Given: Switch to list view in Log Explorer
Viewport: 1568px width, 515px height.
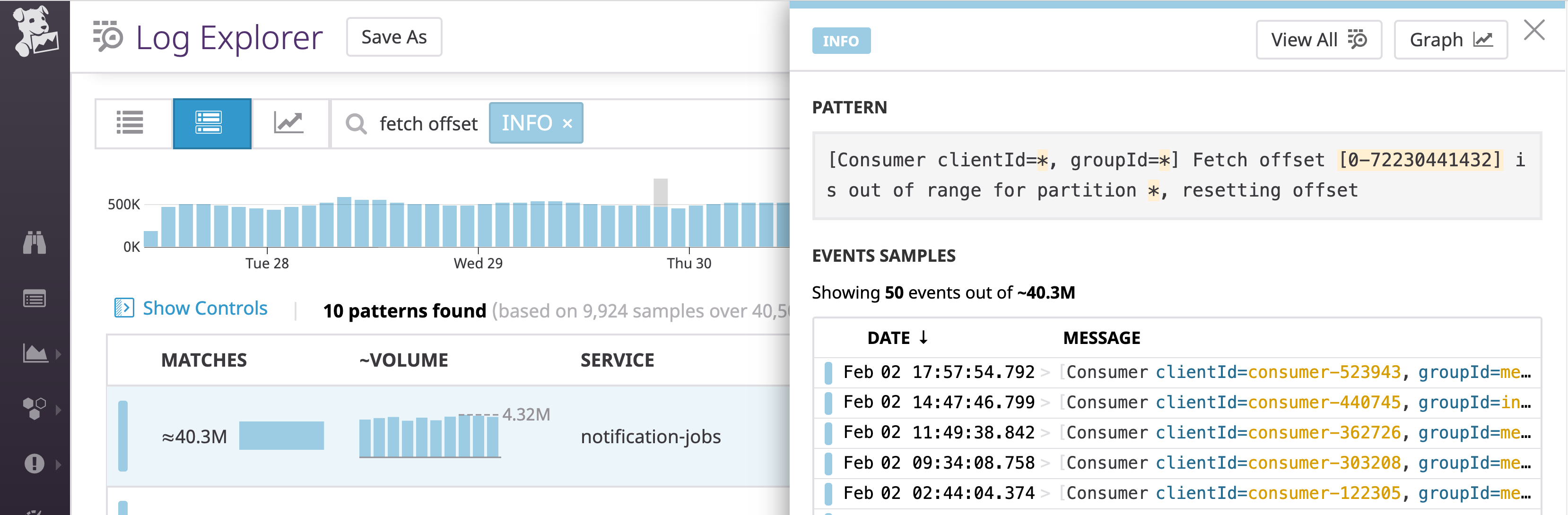Looking at the screenshot, I should [130, 123].
